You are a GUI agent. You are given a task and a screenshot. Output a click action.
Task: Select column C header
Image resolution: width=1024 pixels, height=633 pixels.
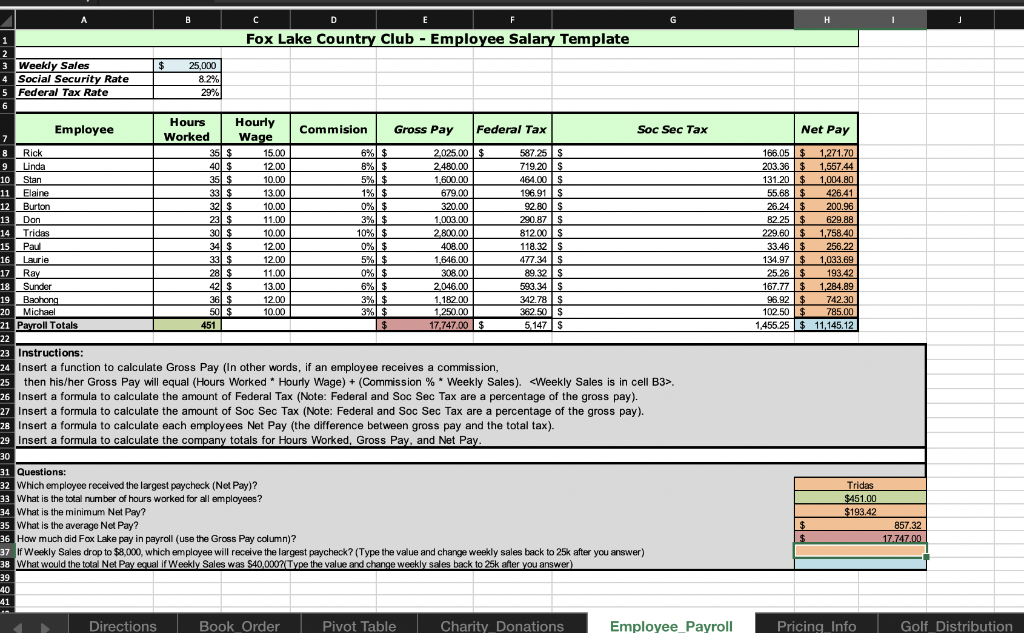[x=255, y=20]
